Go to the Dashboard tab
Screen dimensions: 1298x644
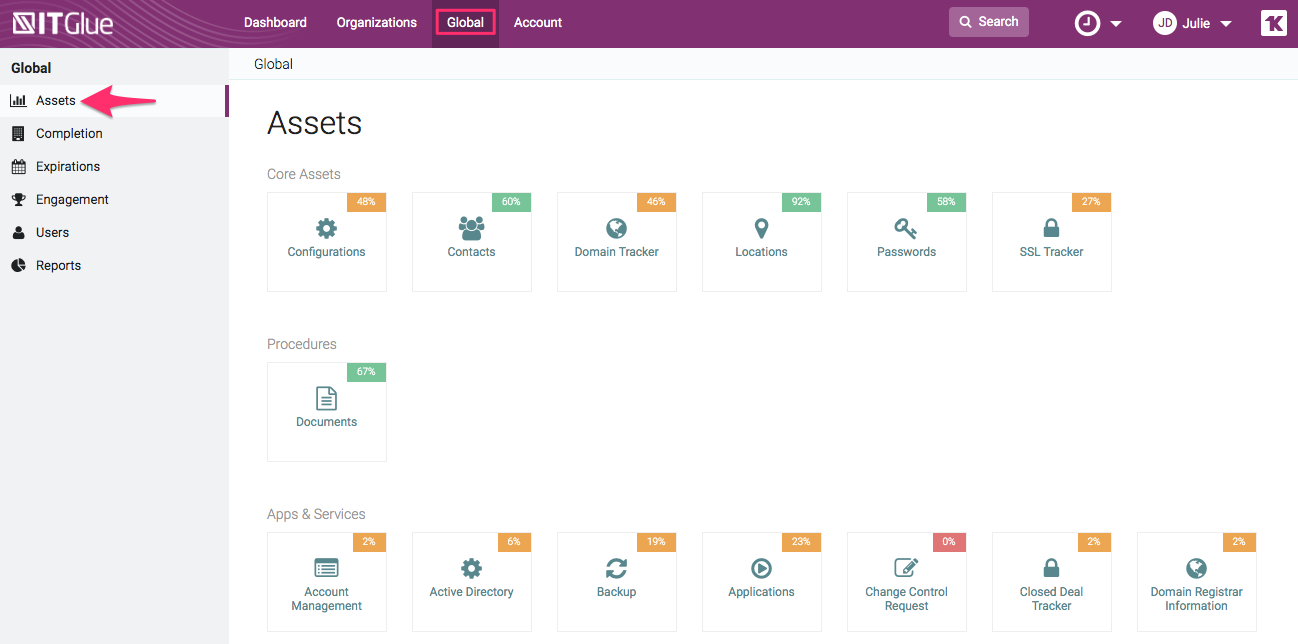point(275,22)
